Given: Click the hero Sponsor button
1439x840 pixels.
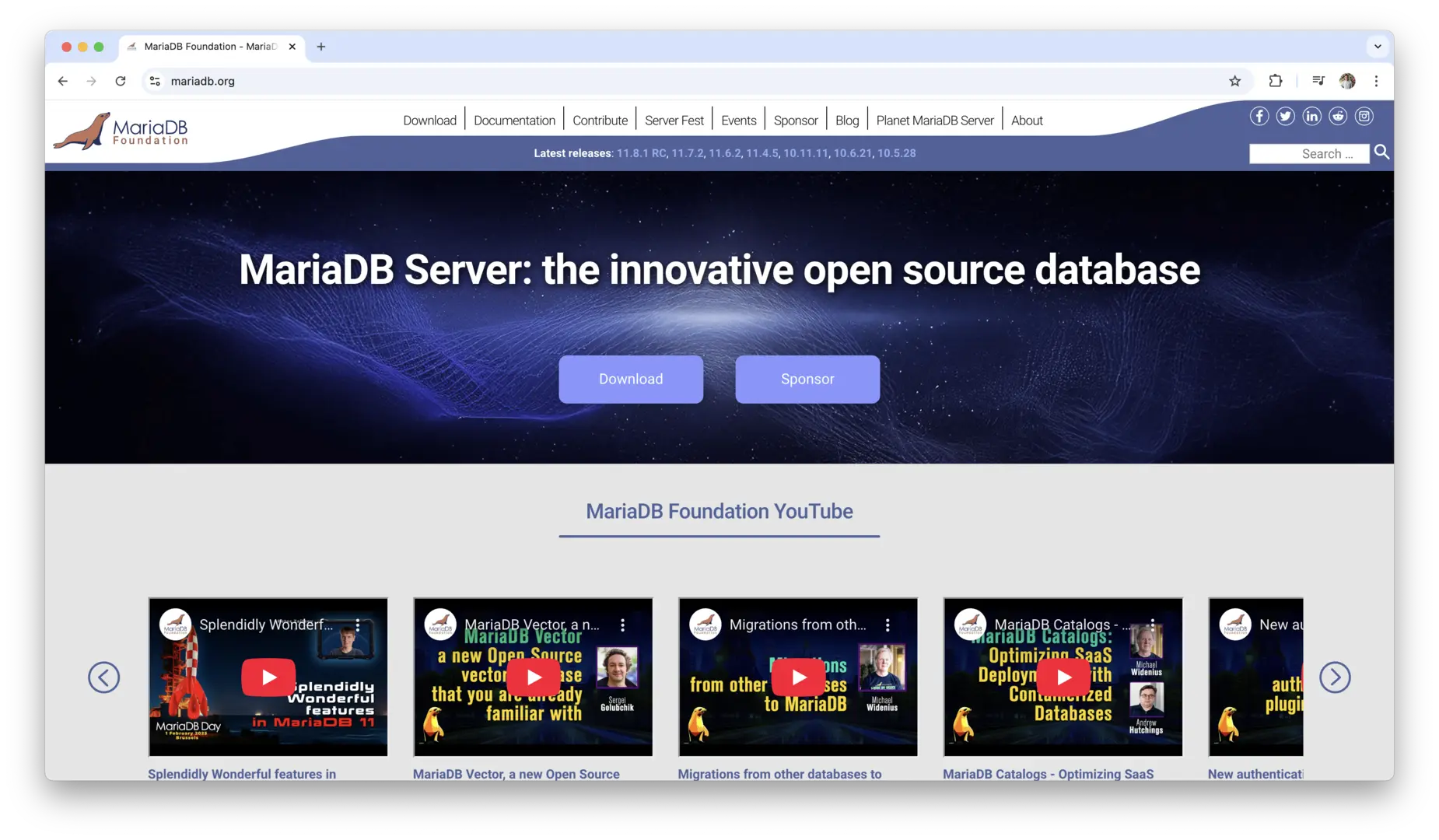Looking at the screenshot, I should pos(807,380).
